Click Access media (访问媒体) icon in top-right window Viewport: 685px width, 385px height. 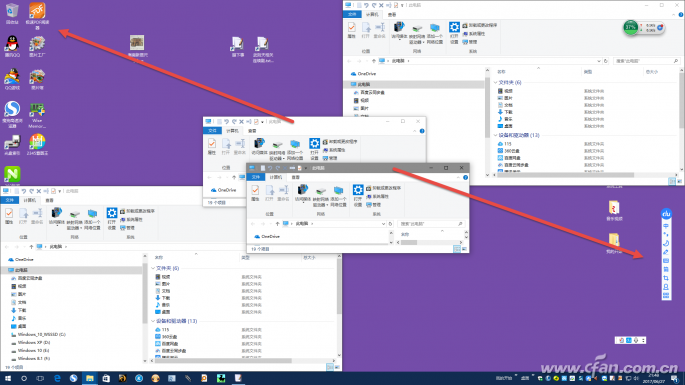click(399, 30)
